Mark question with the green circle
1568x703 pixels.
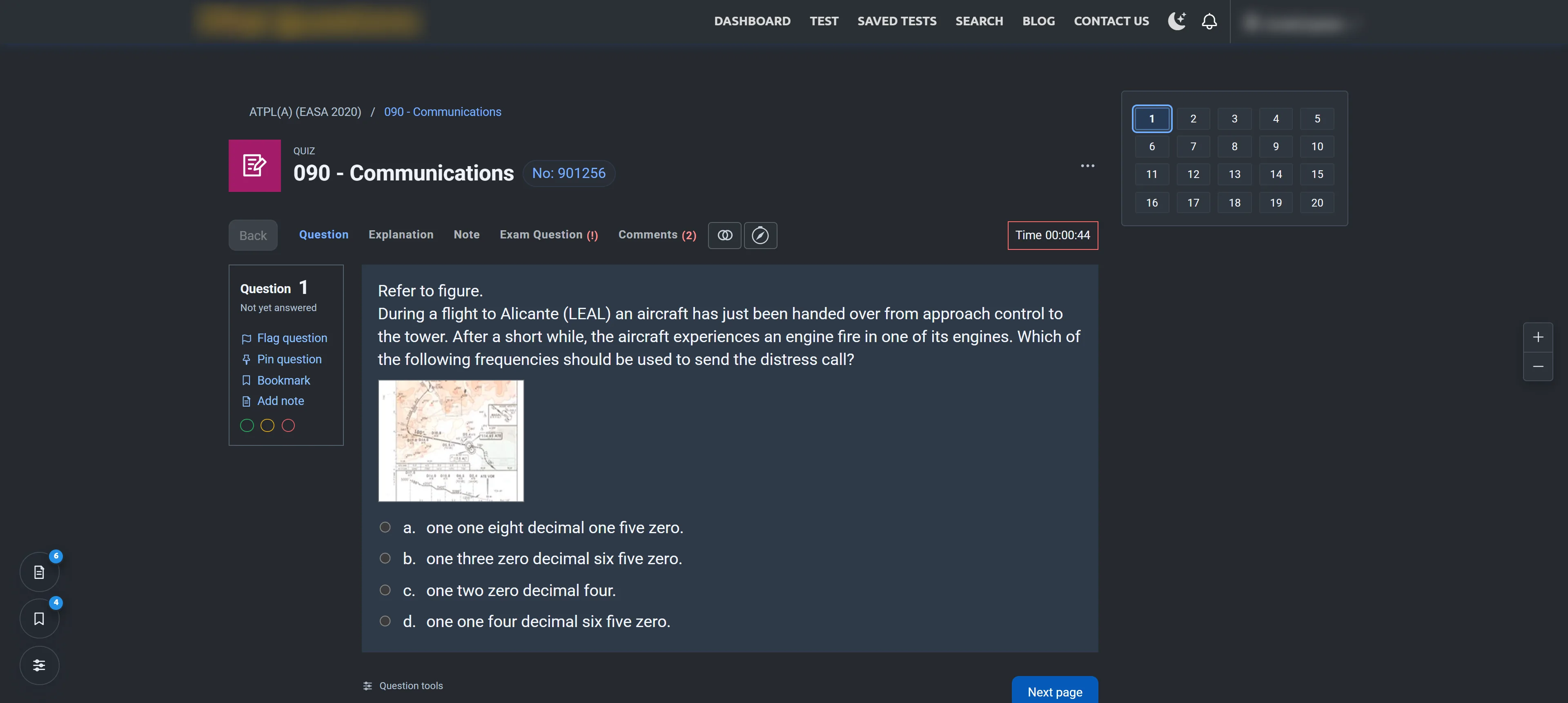247,425
